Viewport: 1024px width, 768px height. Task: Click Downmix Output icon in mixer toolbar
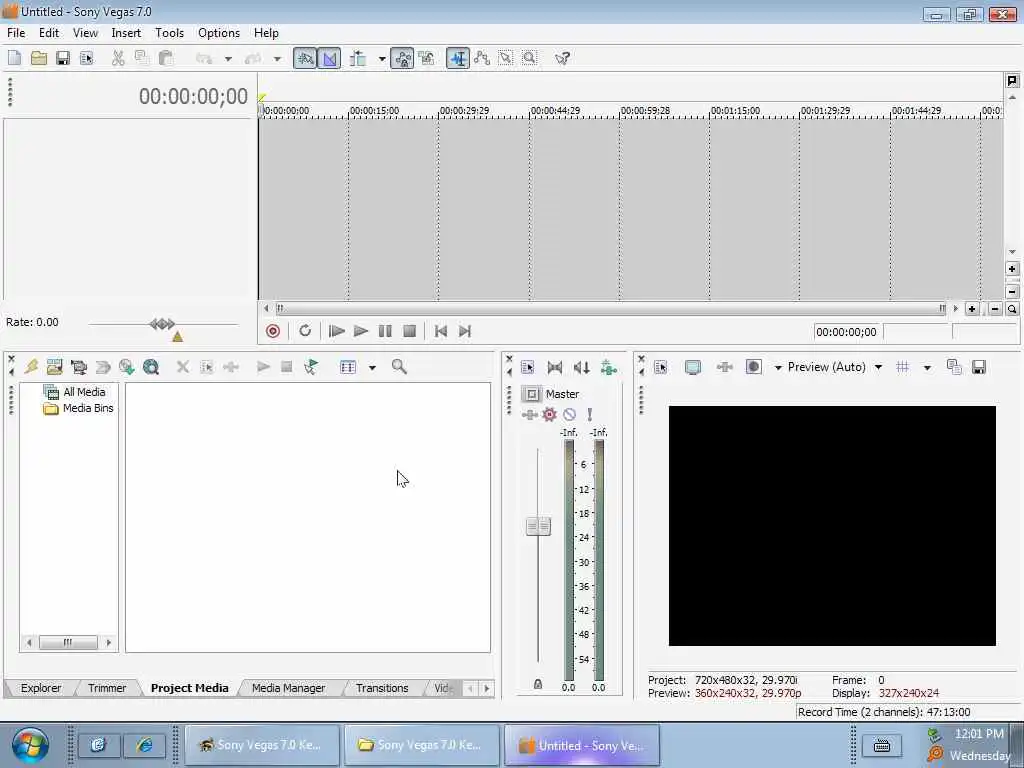point(555,368)
